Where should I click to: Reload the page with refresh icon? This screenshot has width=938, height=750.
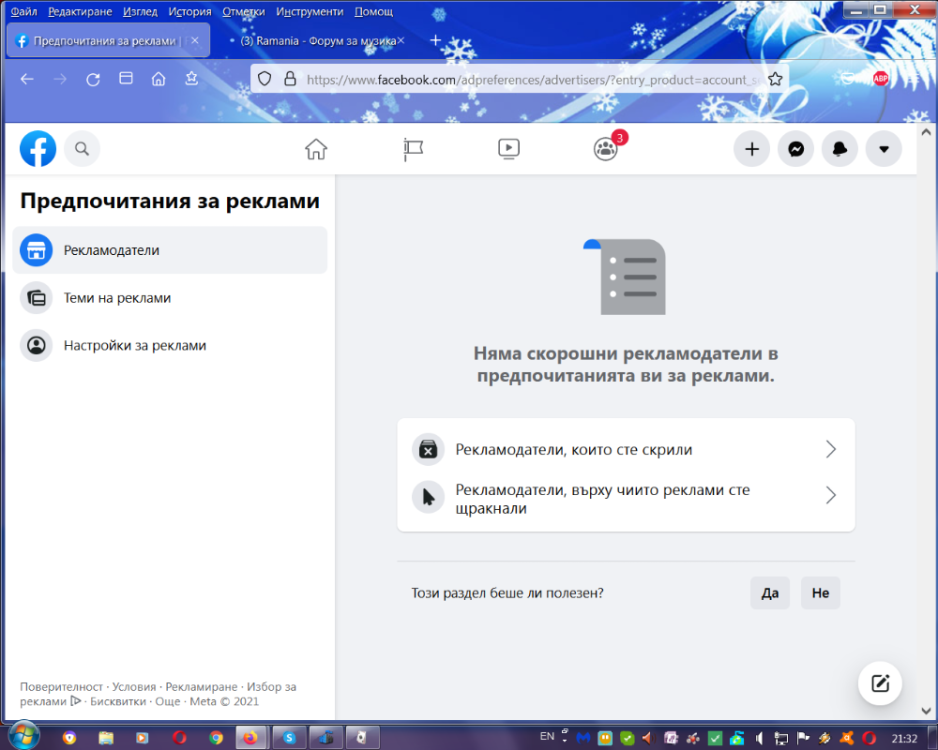[93, 79]
